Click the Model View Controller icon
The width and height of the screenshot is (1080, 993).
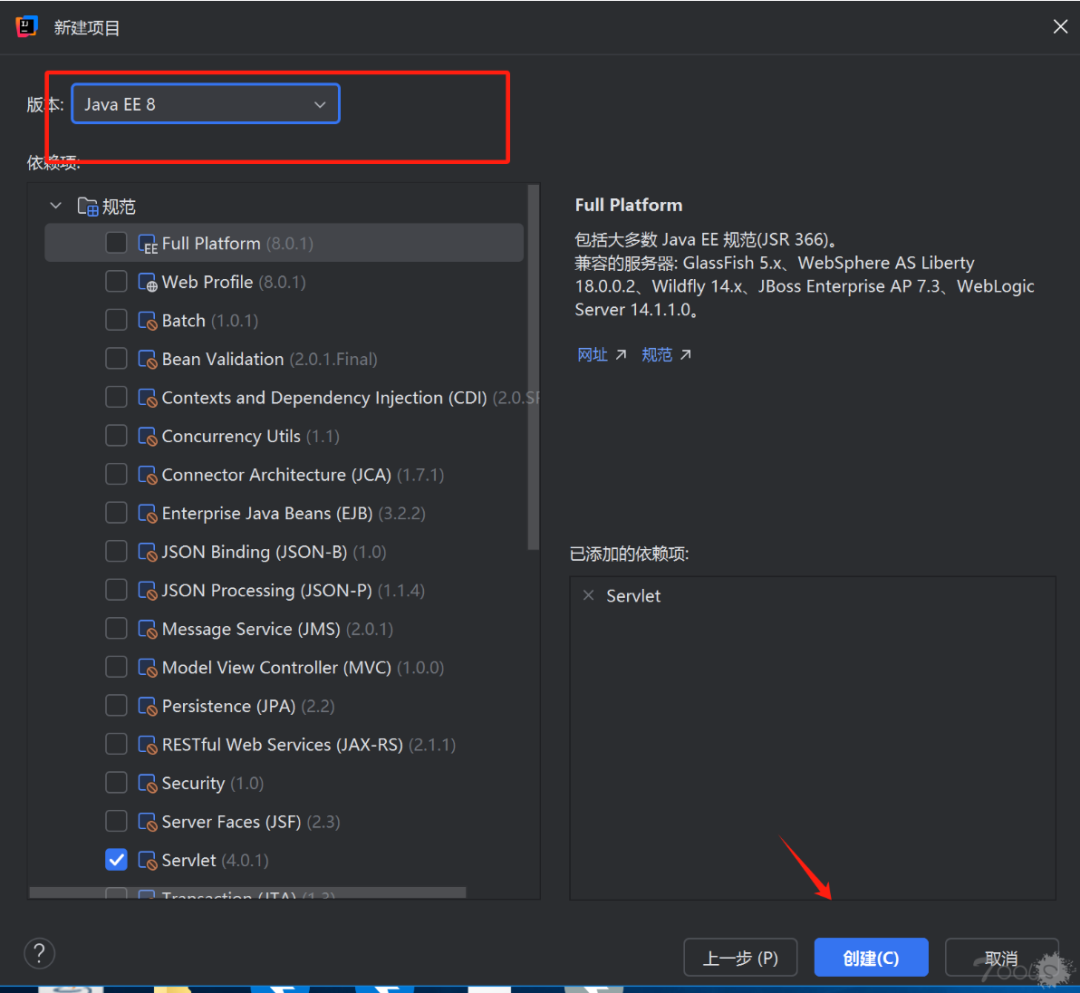147,668
